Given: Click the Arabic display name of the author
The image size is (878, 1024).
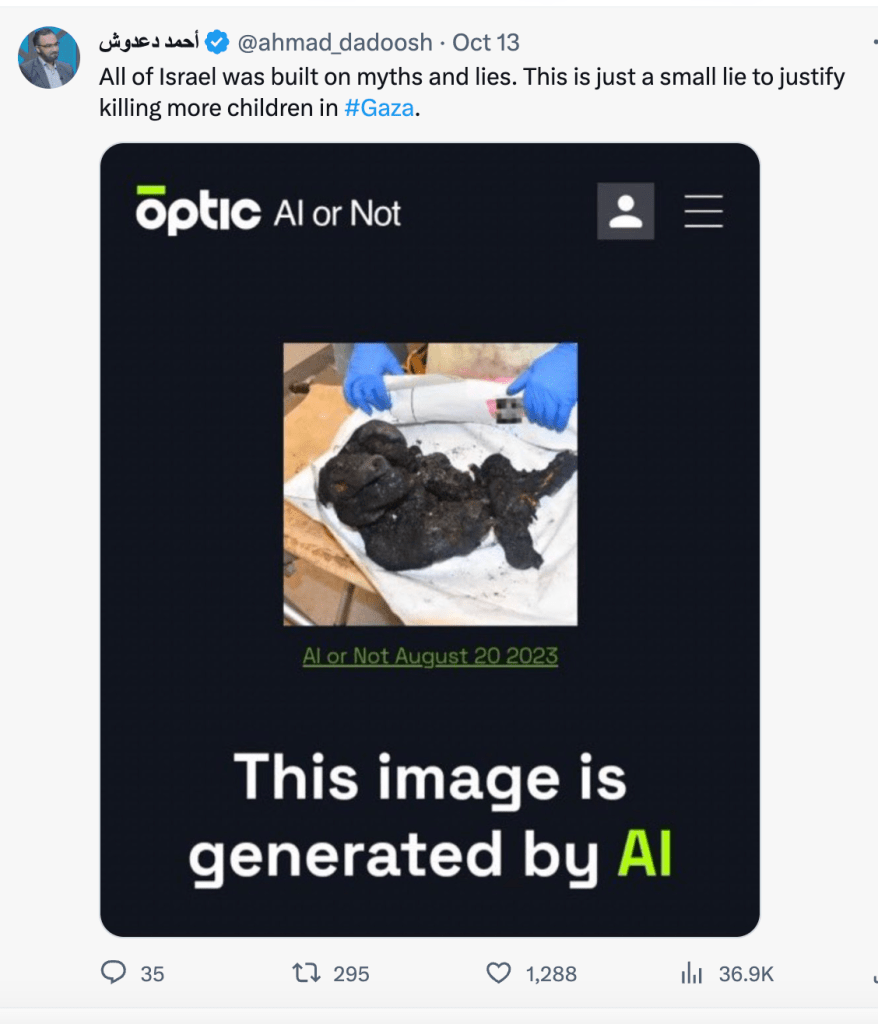Looking at the screenshot, I should 149,42.
